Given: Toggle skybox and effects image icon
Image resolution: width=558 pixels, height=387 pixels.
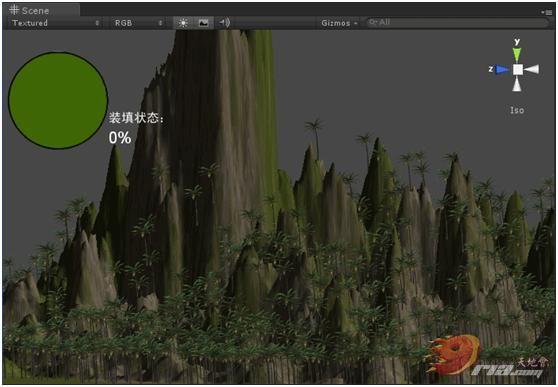Looking at the screenshot, I should click(x=204, y=23).
